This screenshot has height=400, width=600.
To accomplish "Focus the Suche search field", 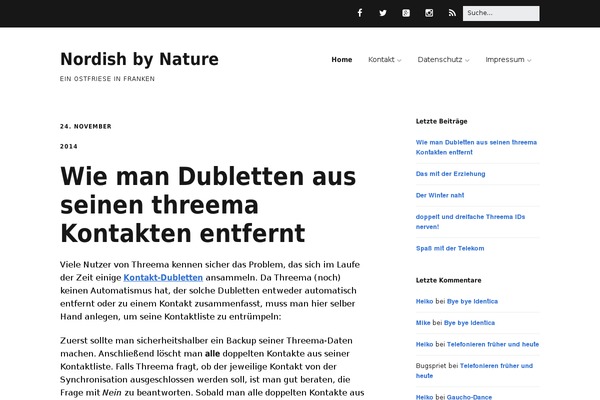I will coord(501,13).
